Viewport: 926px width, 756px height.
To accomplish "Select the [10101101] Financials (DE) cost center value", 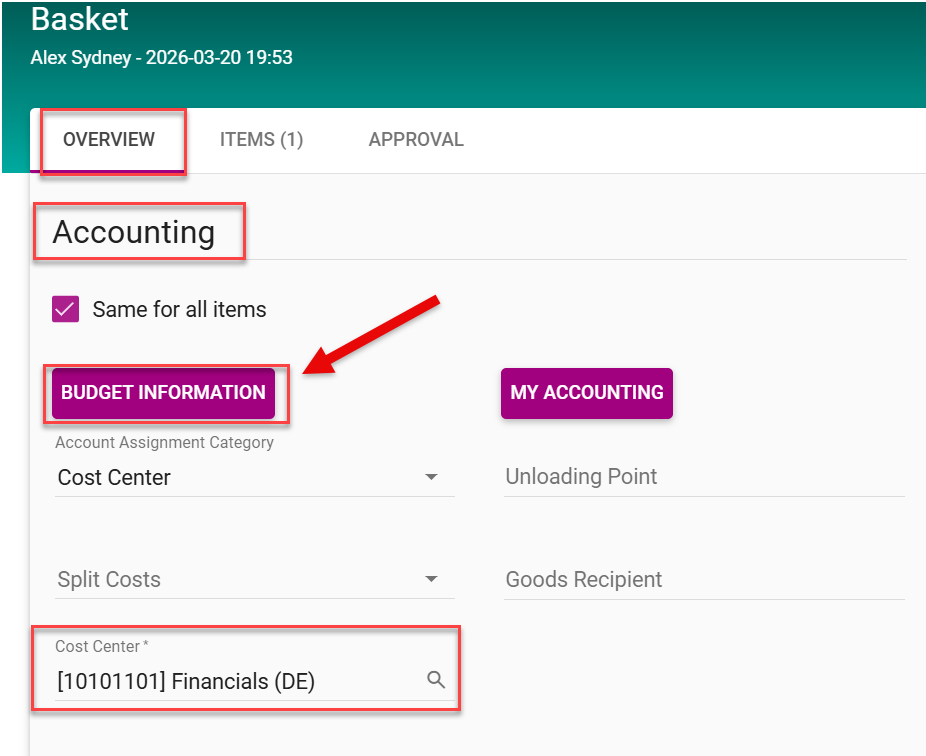I will (x=186, y=682).
